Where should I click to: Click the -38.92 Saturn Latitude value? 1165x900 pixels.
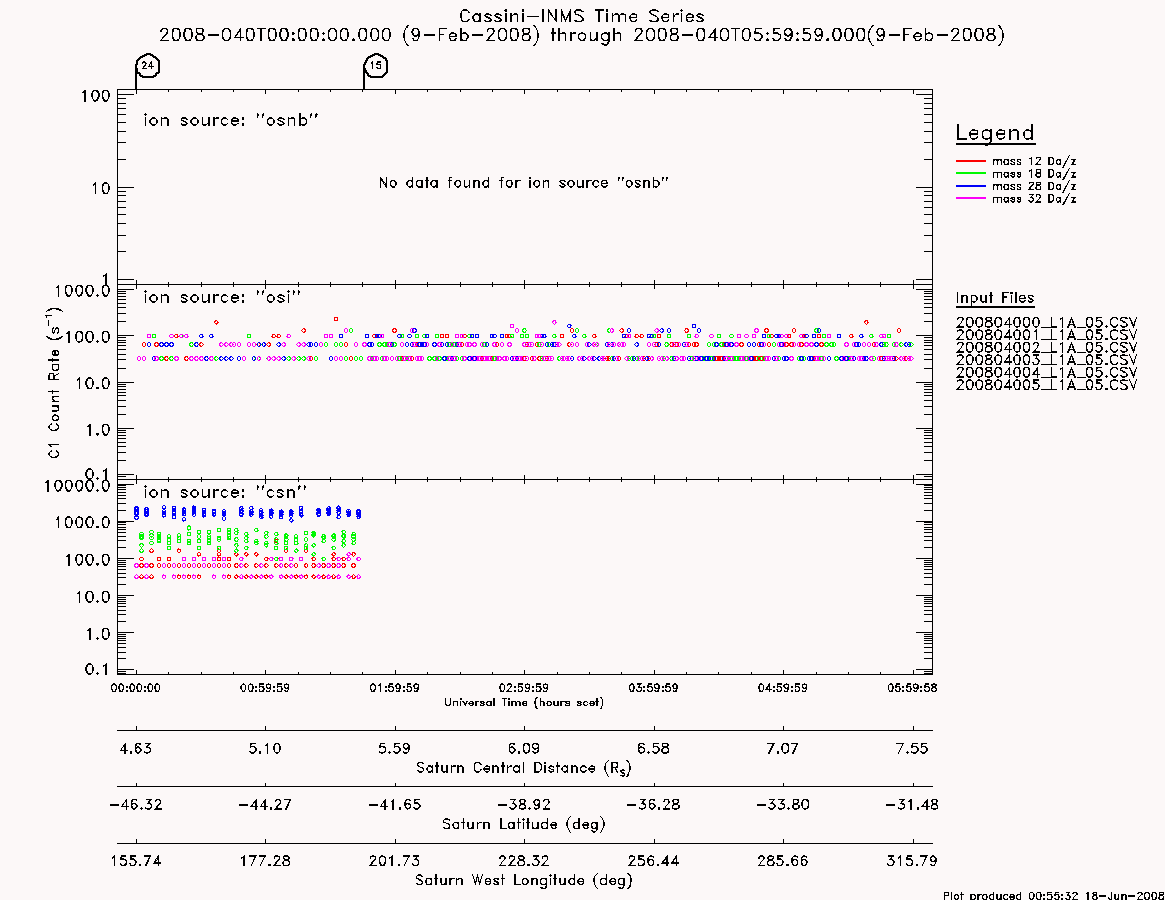tap(524, 805)
